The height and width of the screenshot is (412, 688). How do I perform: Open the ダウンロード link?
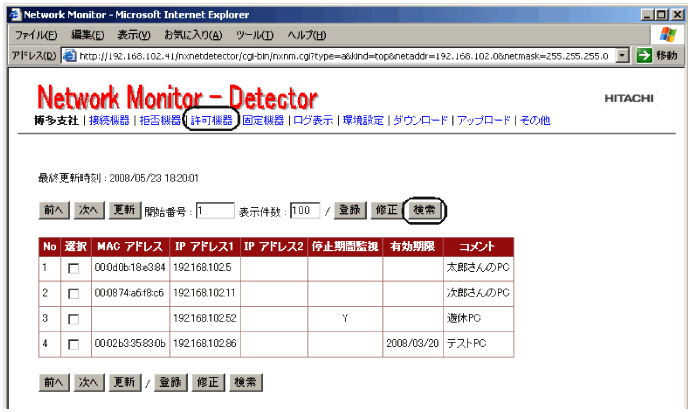(x=420, y=120)
